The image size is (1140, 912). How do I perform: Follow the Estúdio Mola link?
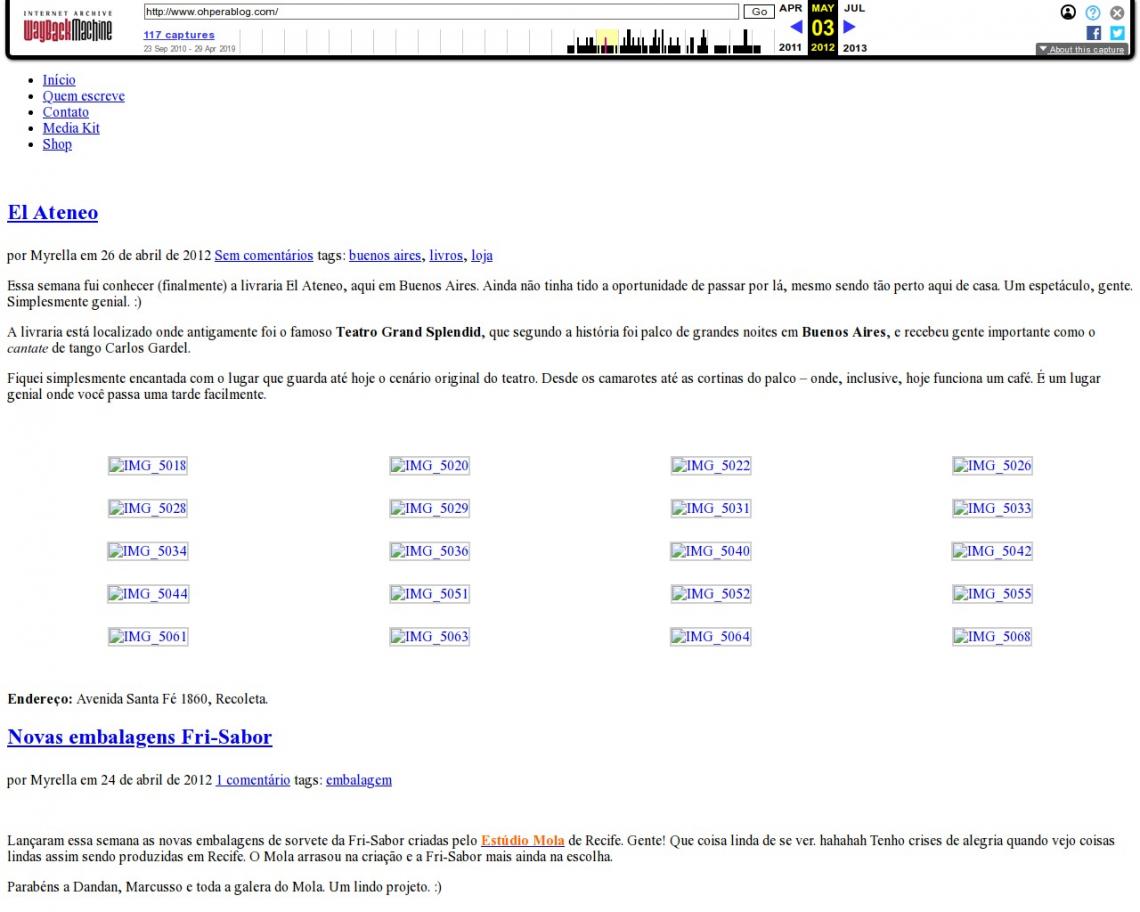pyautogui.click(x=523, y=841)
